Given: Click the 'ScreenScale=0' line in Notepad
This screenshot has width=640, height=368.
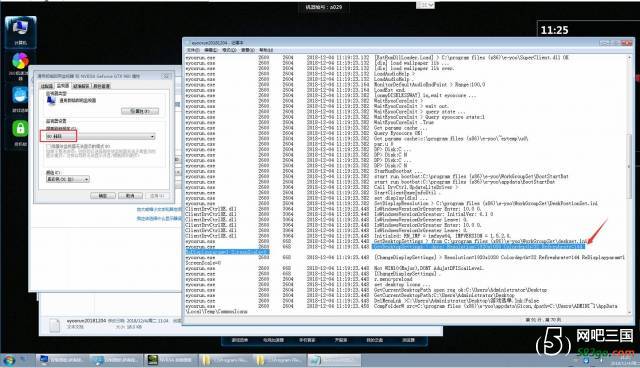Looking at the screenshot, I should [x=203, y=263].
